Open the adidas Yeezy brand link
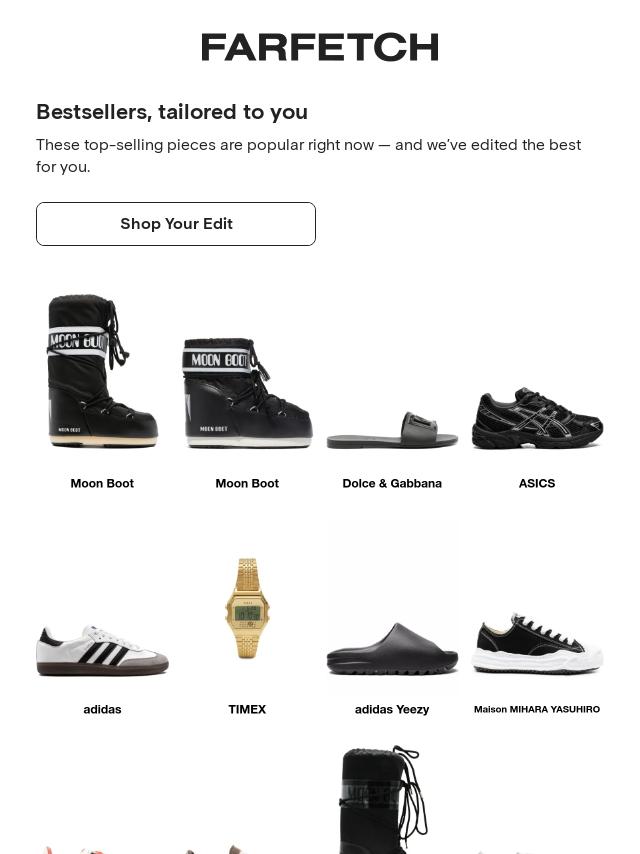The height and width of the screenshot is (854, 640). point(392,709)
